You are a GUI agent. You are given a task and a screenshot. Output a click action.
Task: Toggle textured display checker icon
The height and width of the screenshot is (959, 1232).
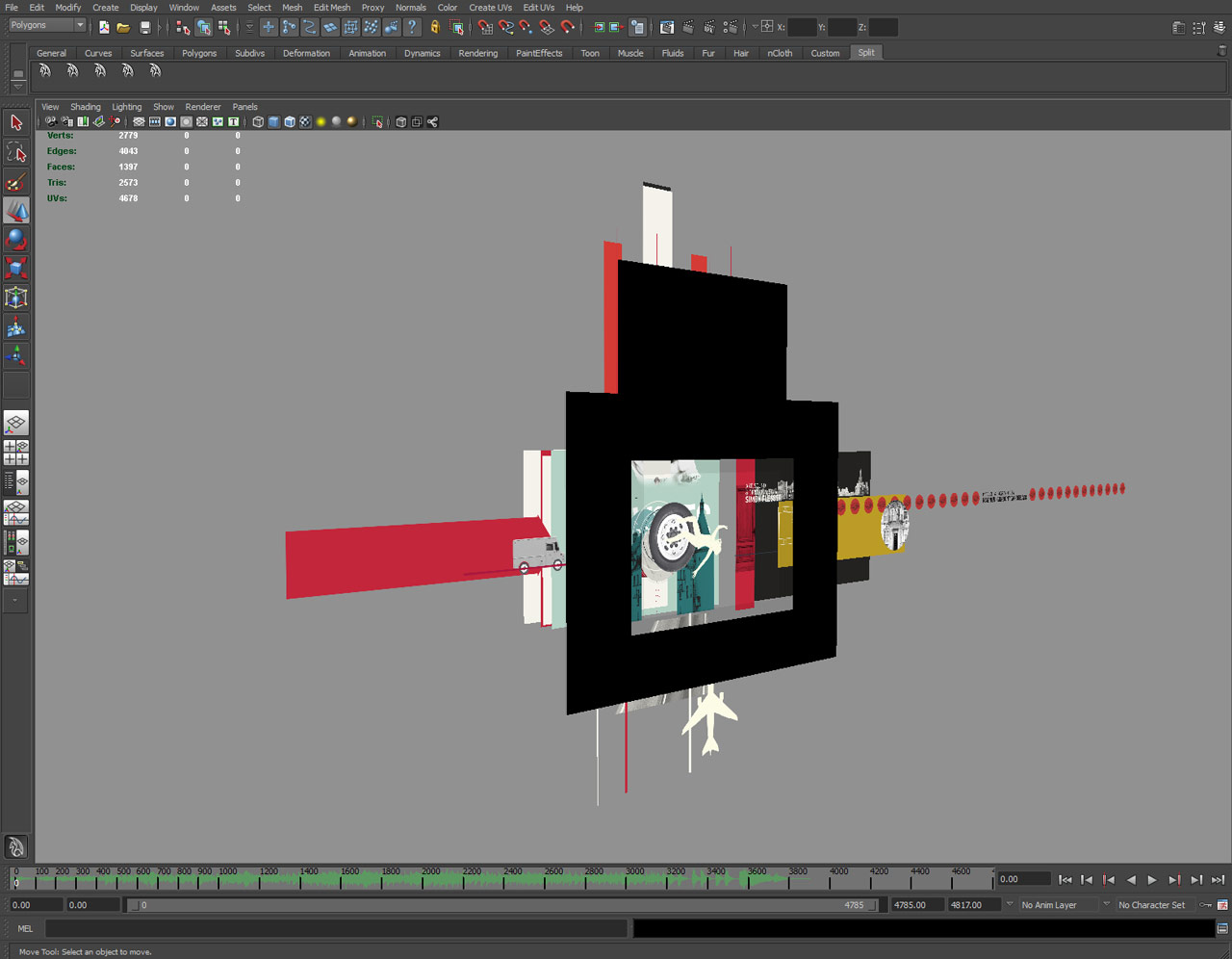(x=305, y=122)
